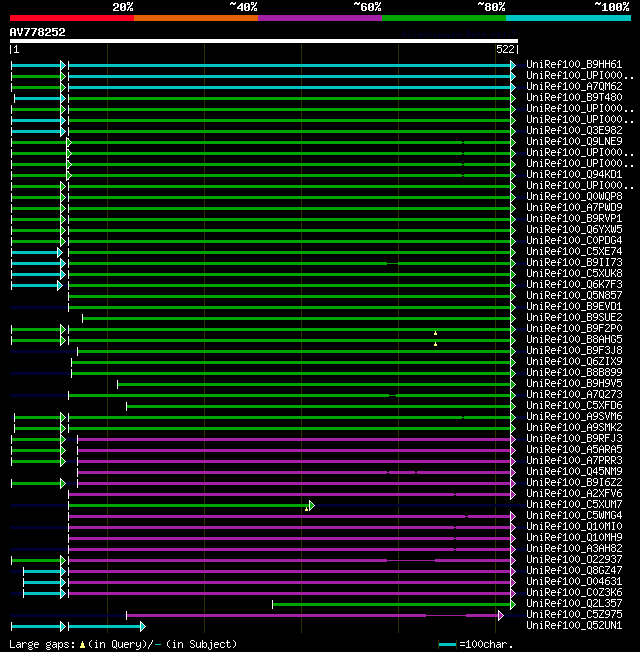Click the green Q2L357 alignment bar
640x652 pixels.
pos(394,605)
